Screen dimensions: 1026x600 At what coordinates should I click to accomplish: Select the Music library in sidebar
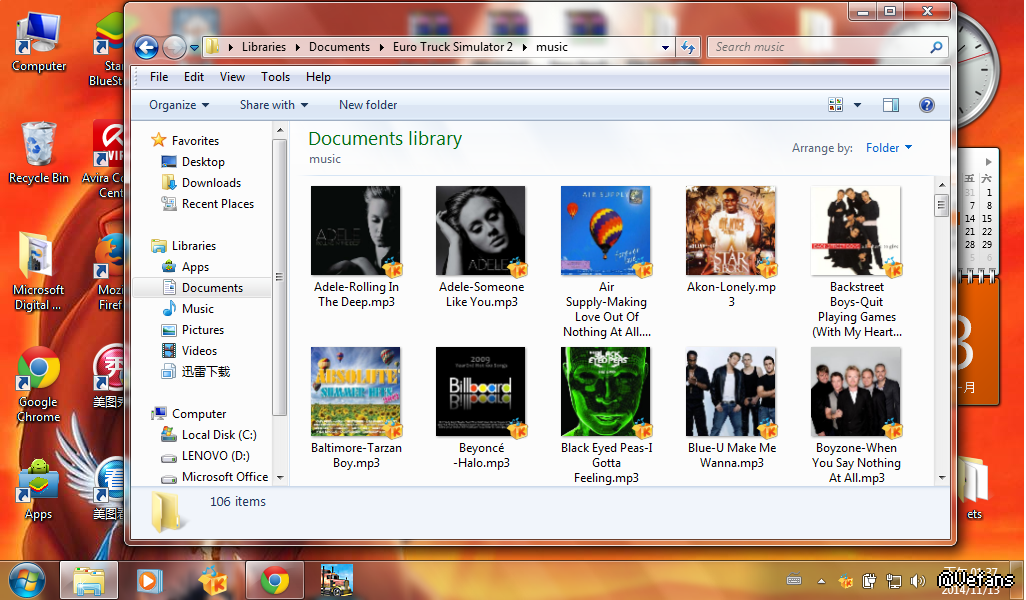point(197,309)
